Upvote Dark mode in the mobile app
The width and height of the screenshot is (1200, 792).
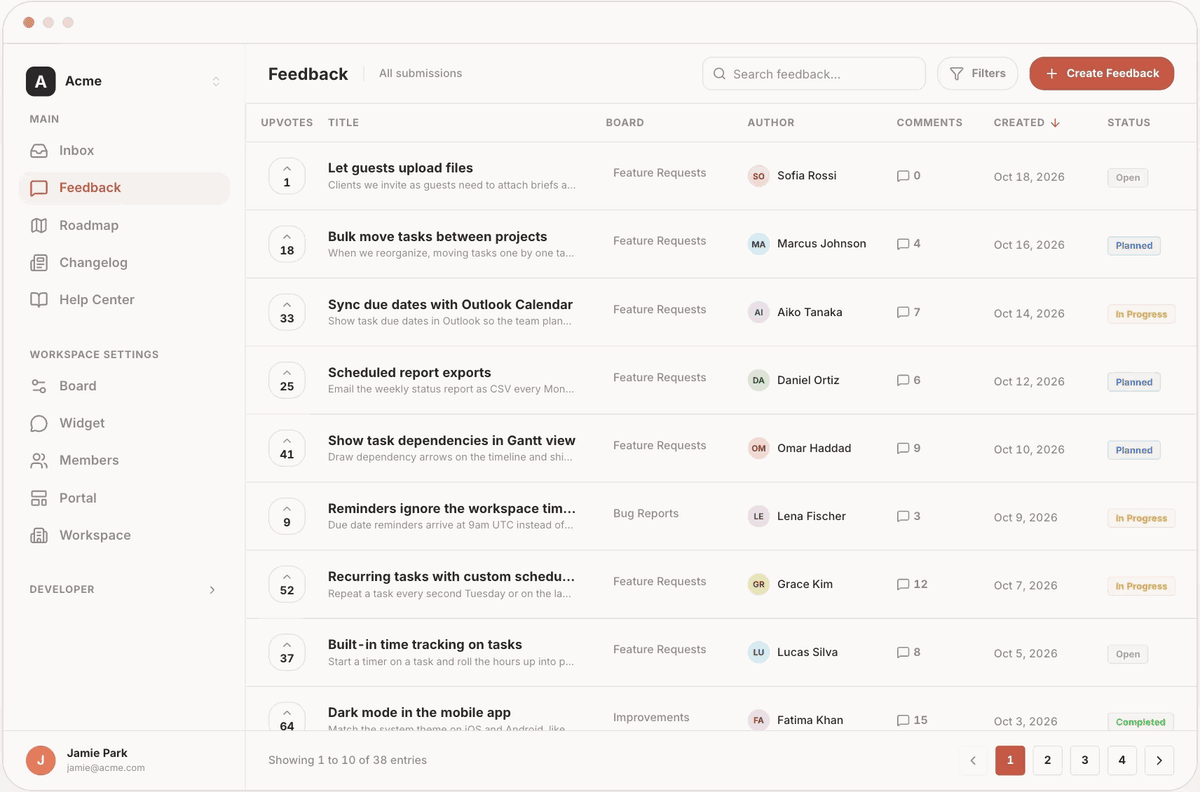click(287, 717)
